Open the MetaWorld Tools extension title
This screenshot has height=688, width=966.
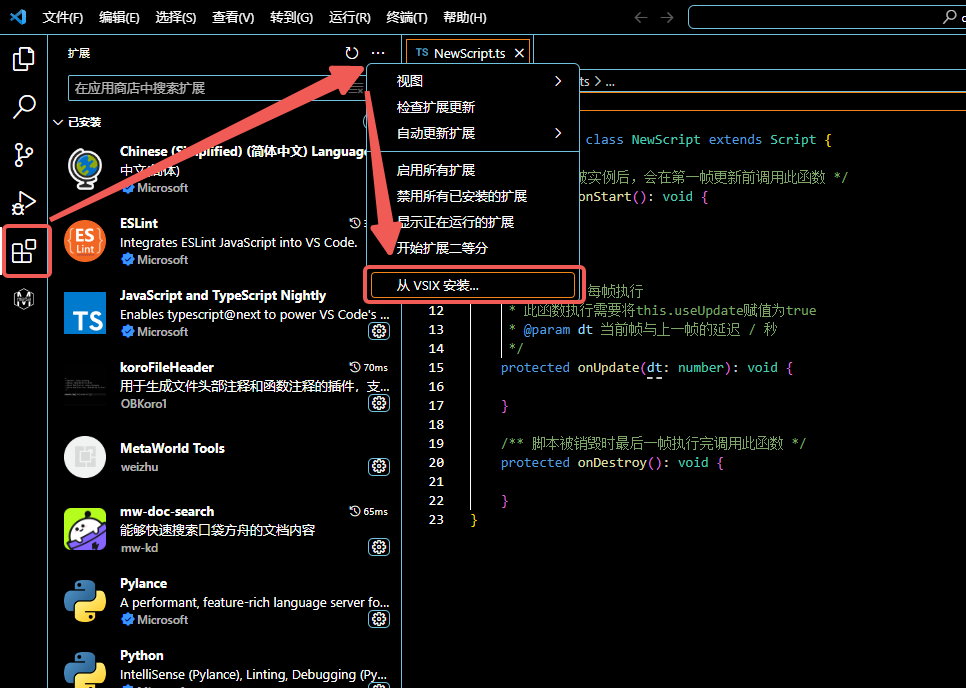(x=172, y=448)
